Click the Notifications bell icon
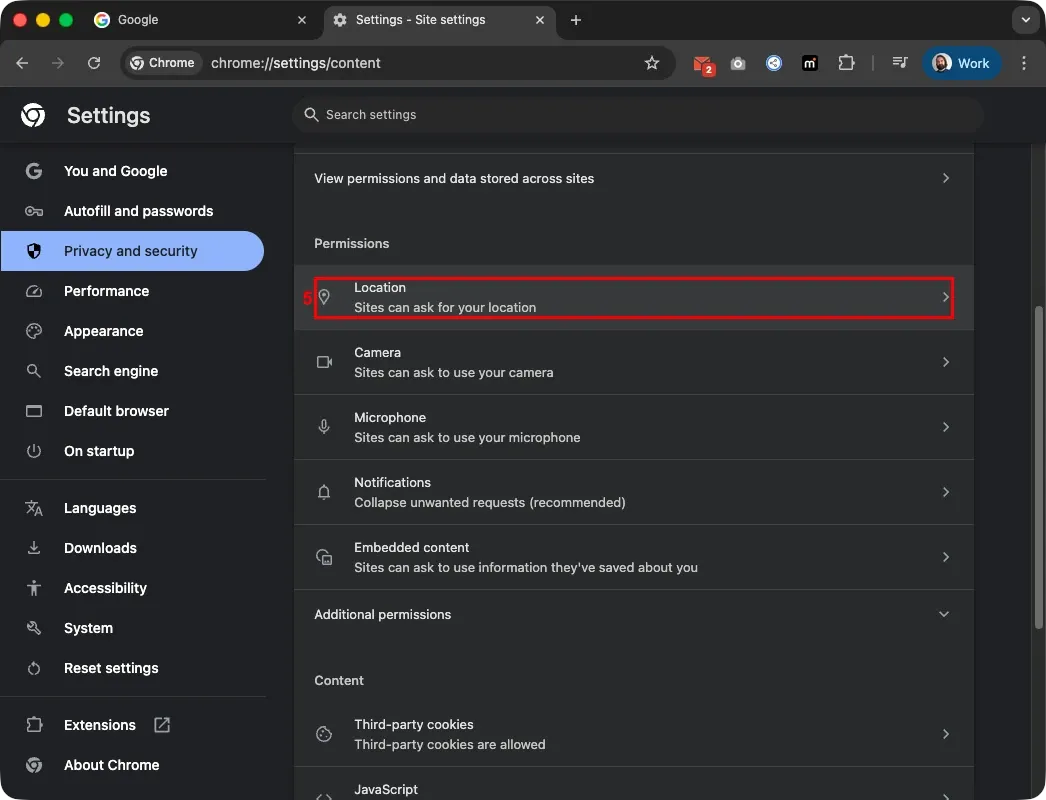 324,492
